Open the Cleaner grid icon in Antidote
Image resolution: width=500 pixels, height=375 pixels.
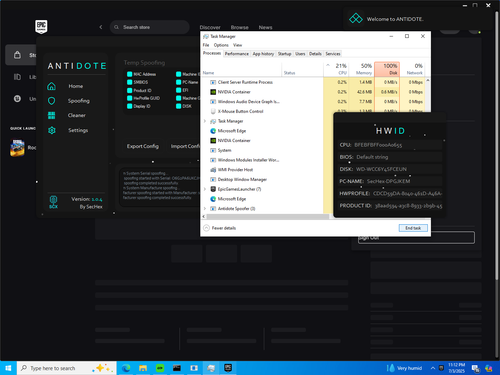coord(51,115)
